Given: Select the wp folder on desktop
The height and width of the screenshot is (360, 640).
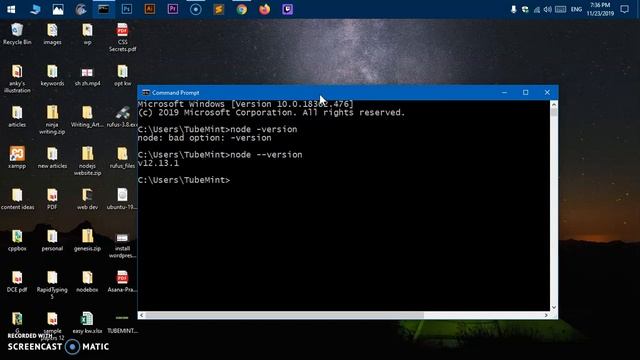Looking at the screenshot, I should (x=87, y=34).
